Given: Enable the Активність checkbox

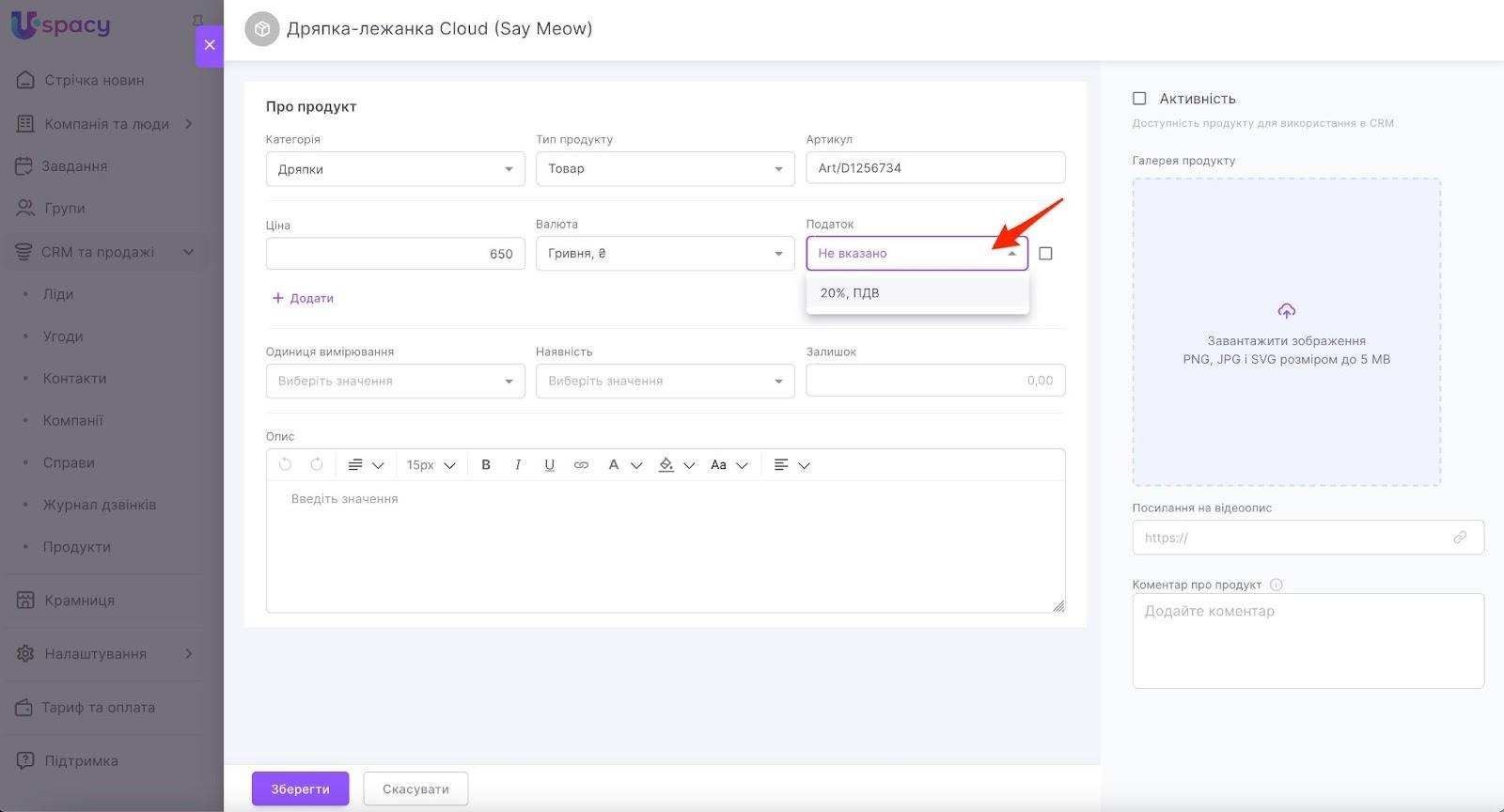Looking at the screenshot, I should tap(1139, 99).
